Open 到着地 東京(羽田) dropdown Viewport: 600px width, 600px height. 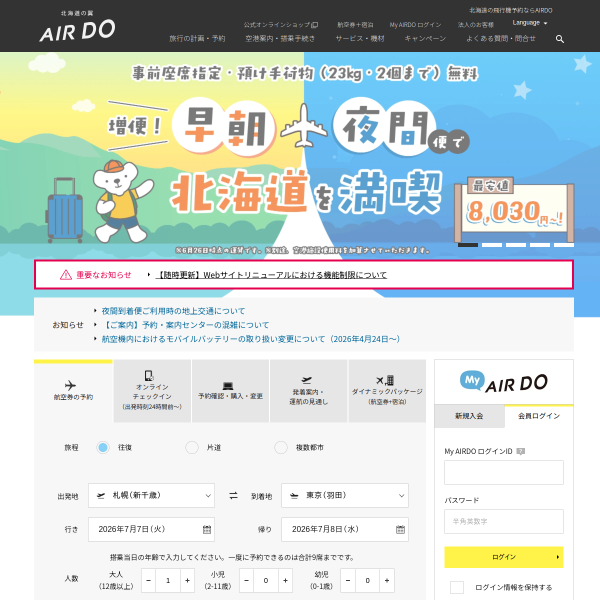click(345, 496)
